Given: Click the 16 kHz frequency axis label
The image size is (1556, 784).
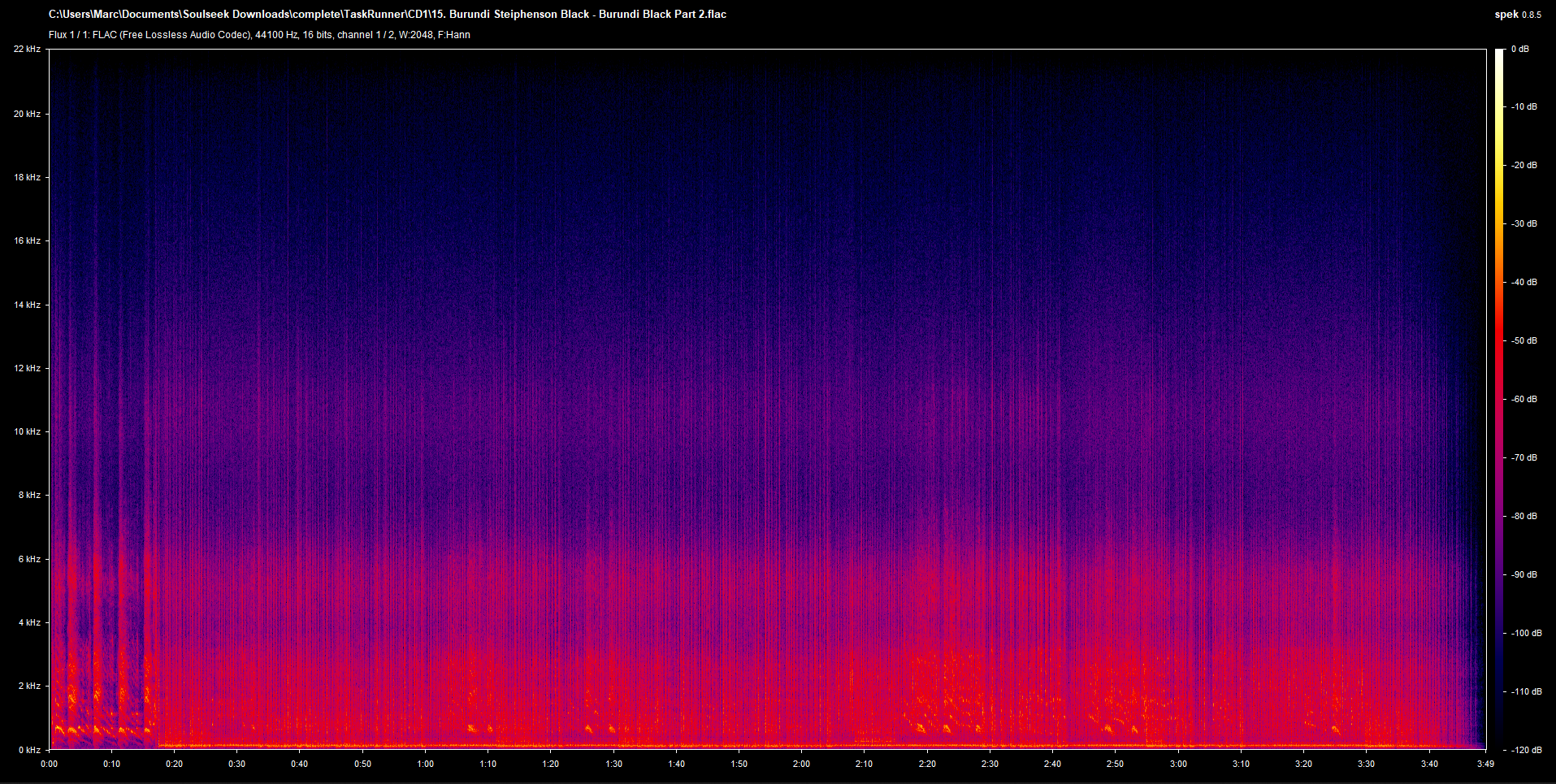Looking at the screenshot, I should click(27, 240).
